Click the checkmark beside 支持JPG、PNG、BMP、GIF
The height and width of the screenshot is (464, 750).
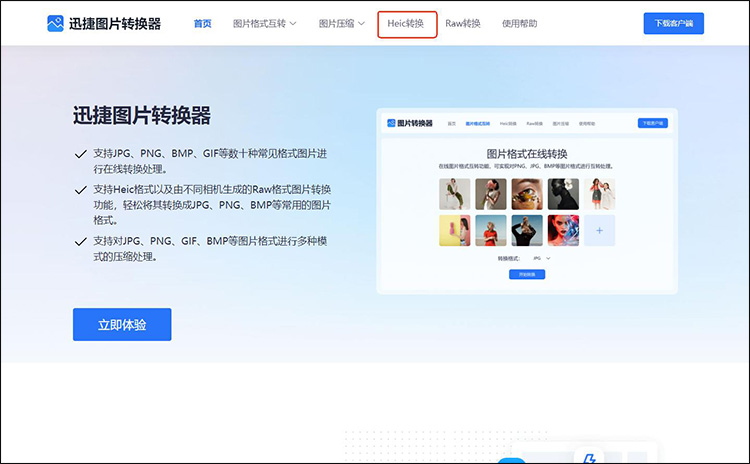coord(80,154)
